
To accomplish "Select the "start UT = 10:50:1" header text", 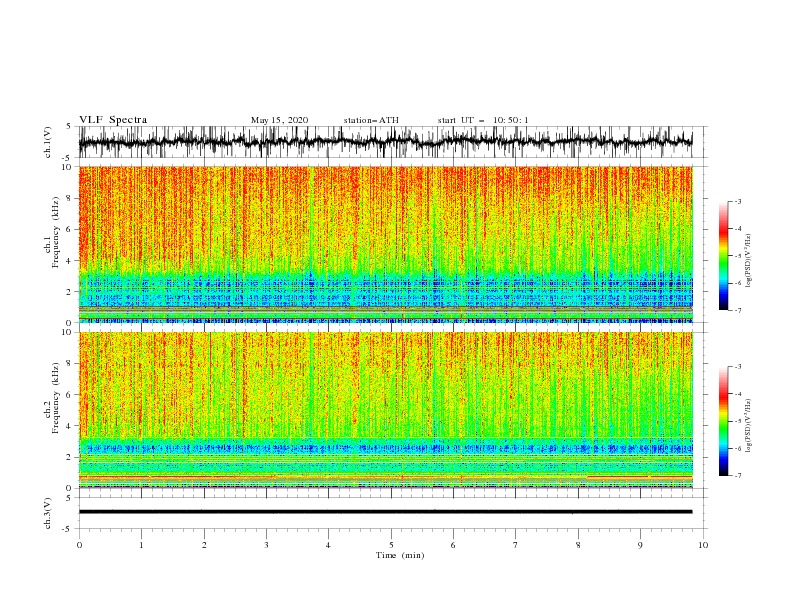I will click(483, 120).
